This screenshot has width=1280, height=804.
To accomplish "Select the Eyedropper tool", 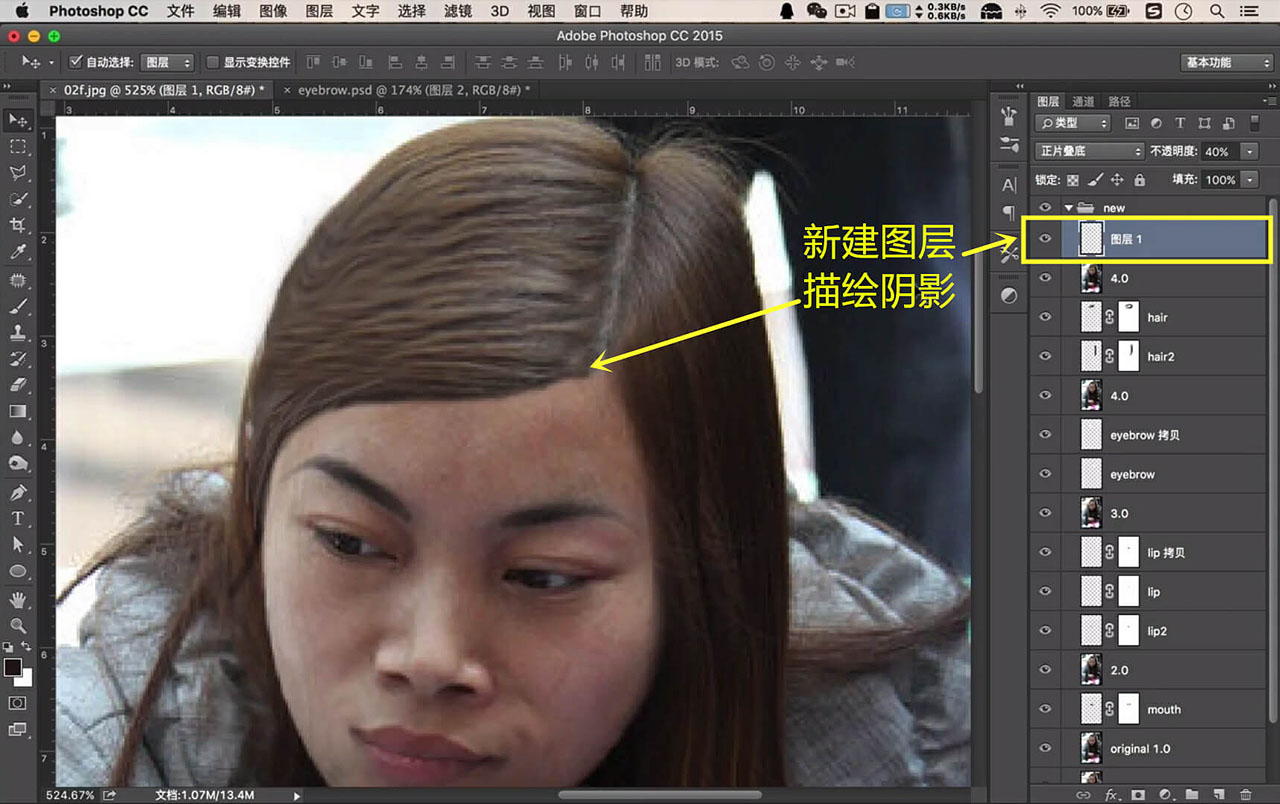I will coord(18,252).
